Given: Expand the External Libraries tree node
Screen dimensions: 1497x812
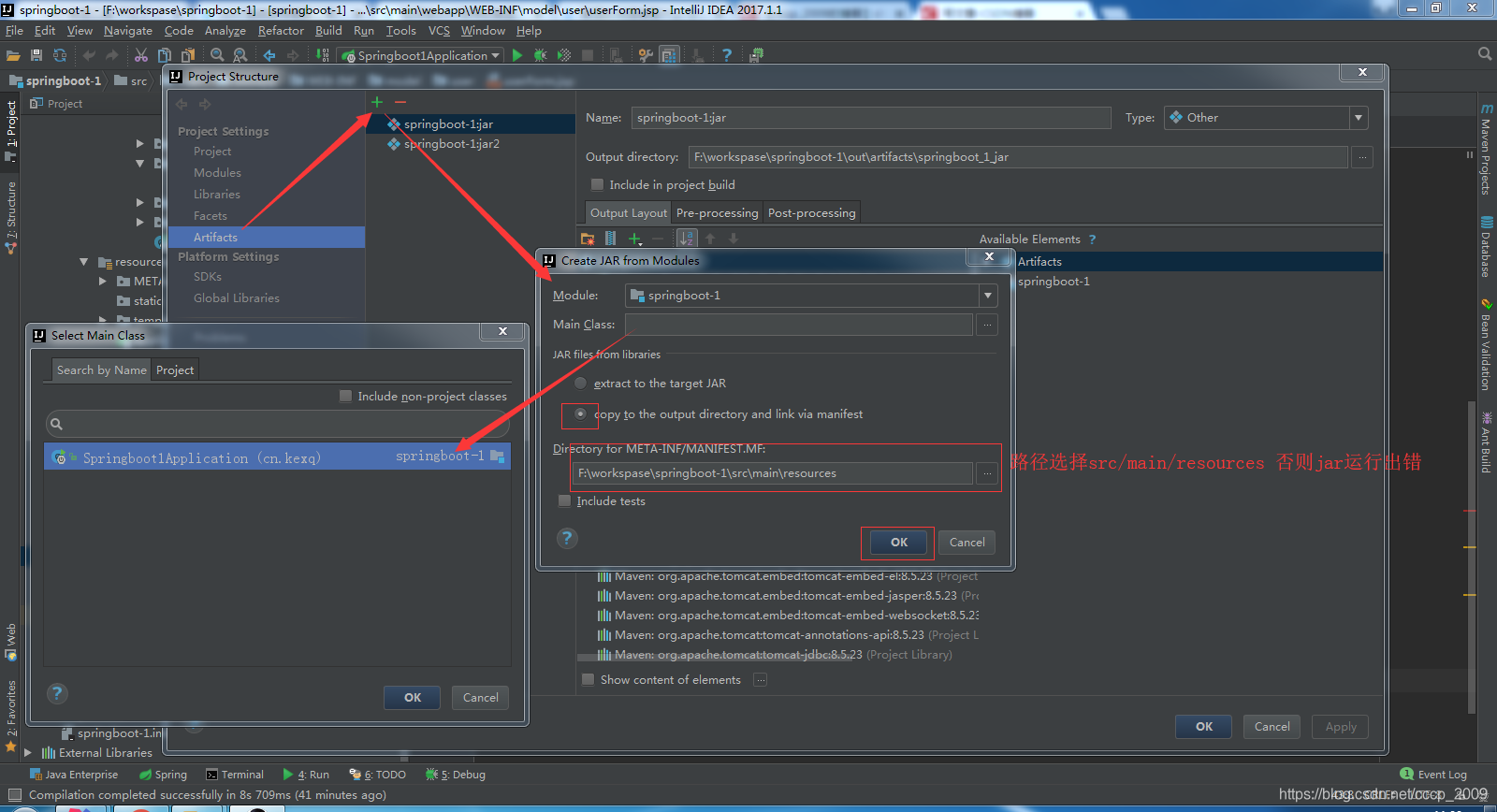Looking at the screenshot, I should (x=28, y=752).
